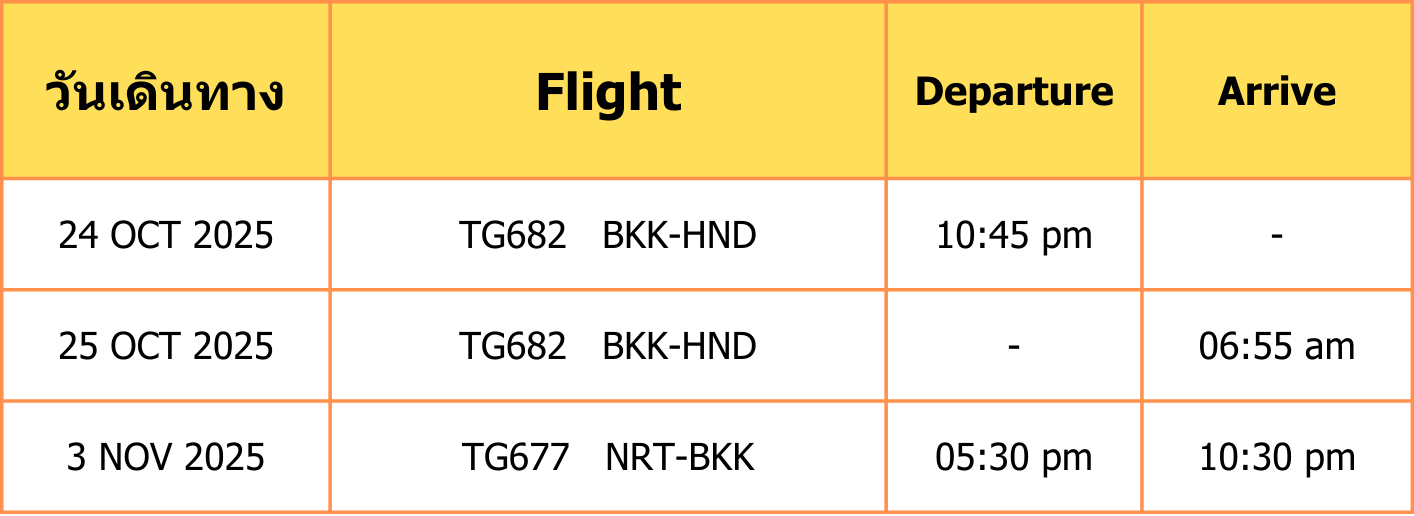The width and height of the screenshot is (1414, 516).
Task: Select the 24 OCT 2025 date cell
Action: pyautogui.click(x=166, y=236)
